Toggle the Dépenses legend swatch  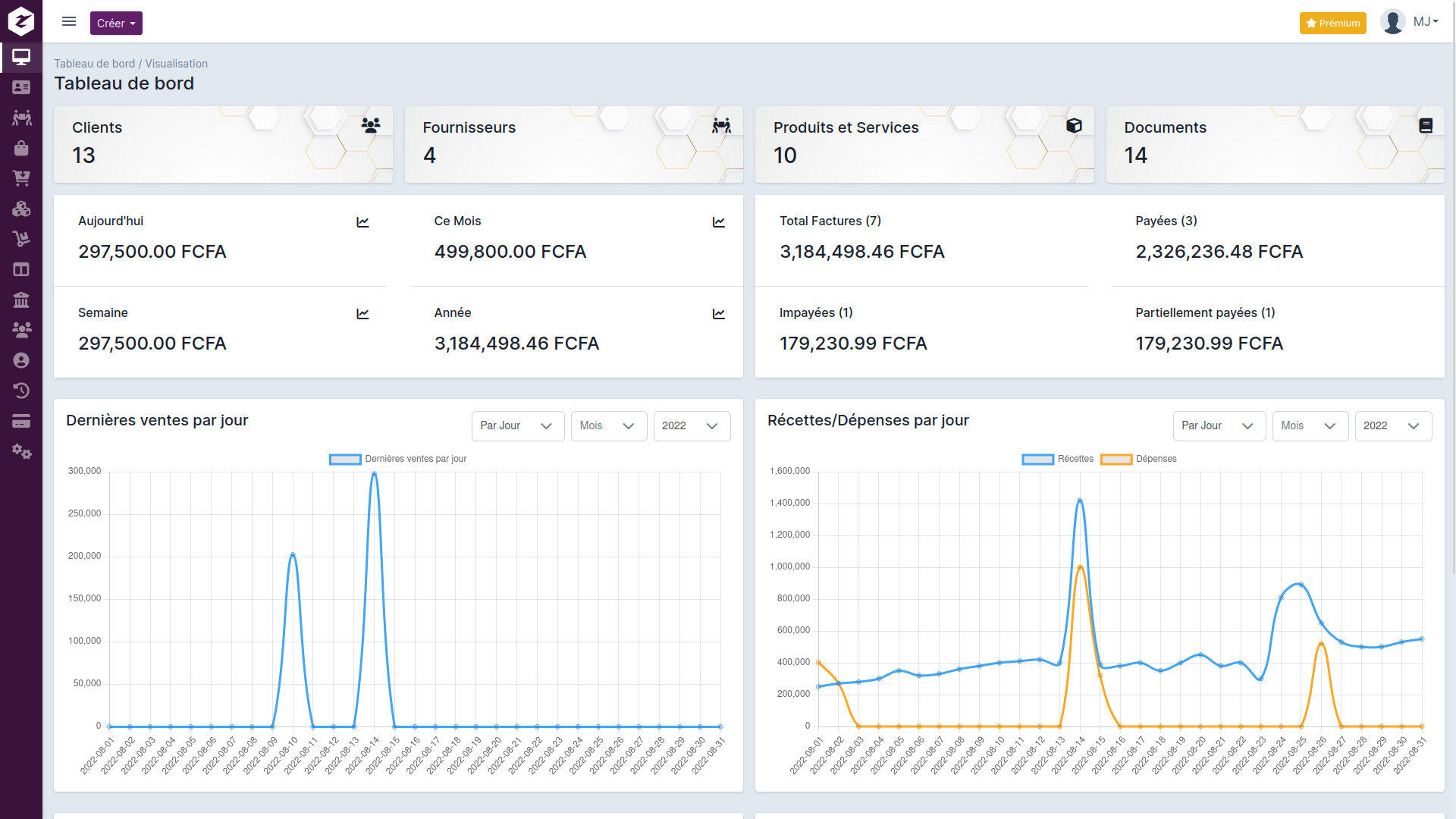[x=1116, y=459]
